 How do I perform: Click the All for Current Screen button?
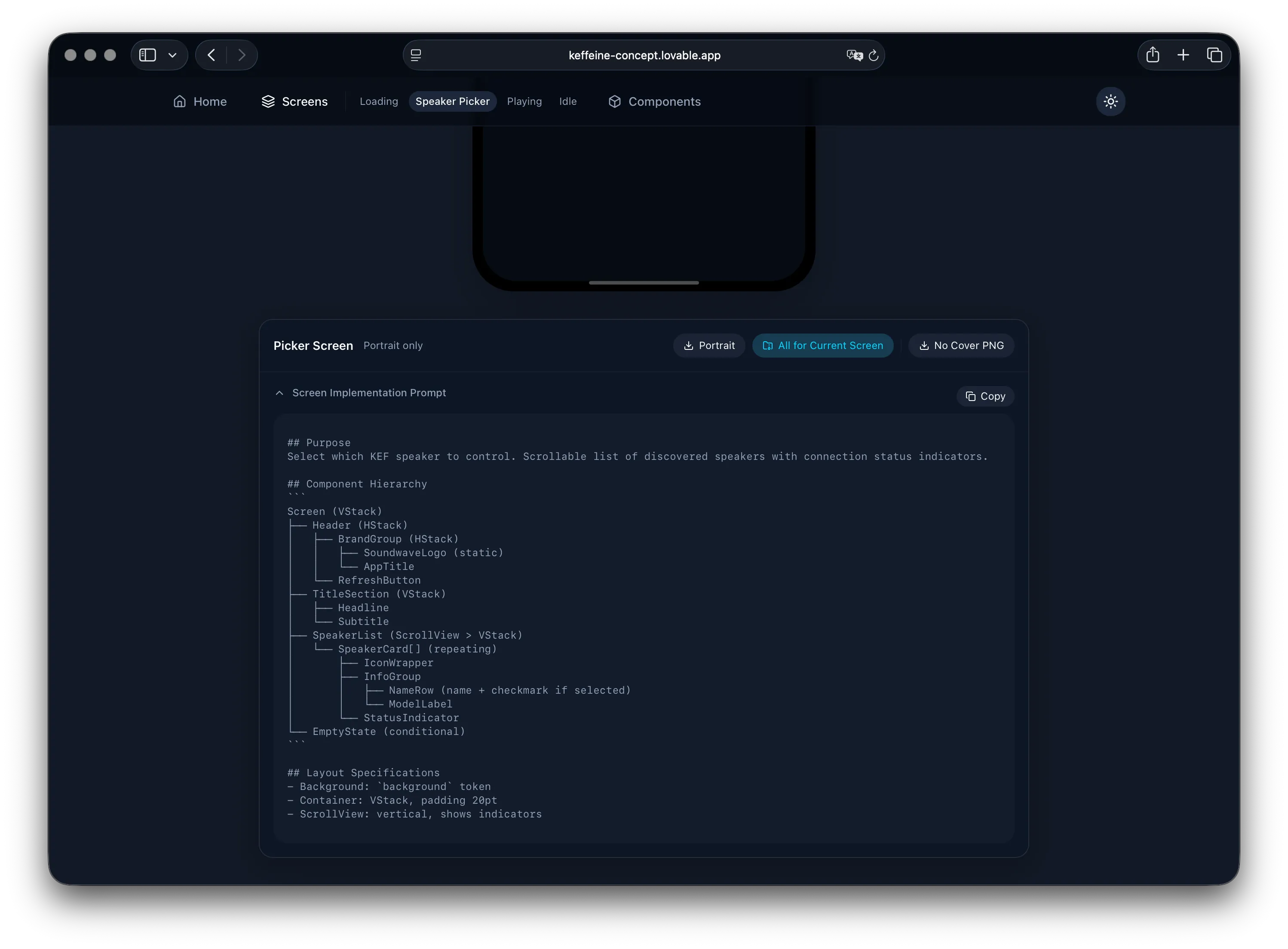pyautogui.click(x=823, y=345)
